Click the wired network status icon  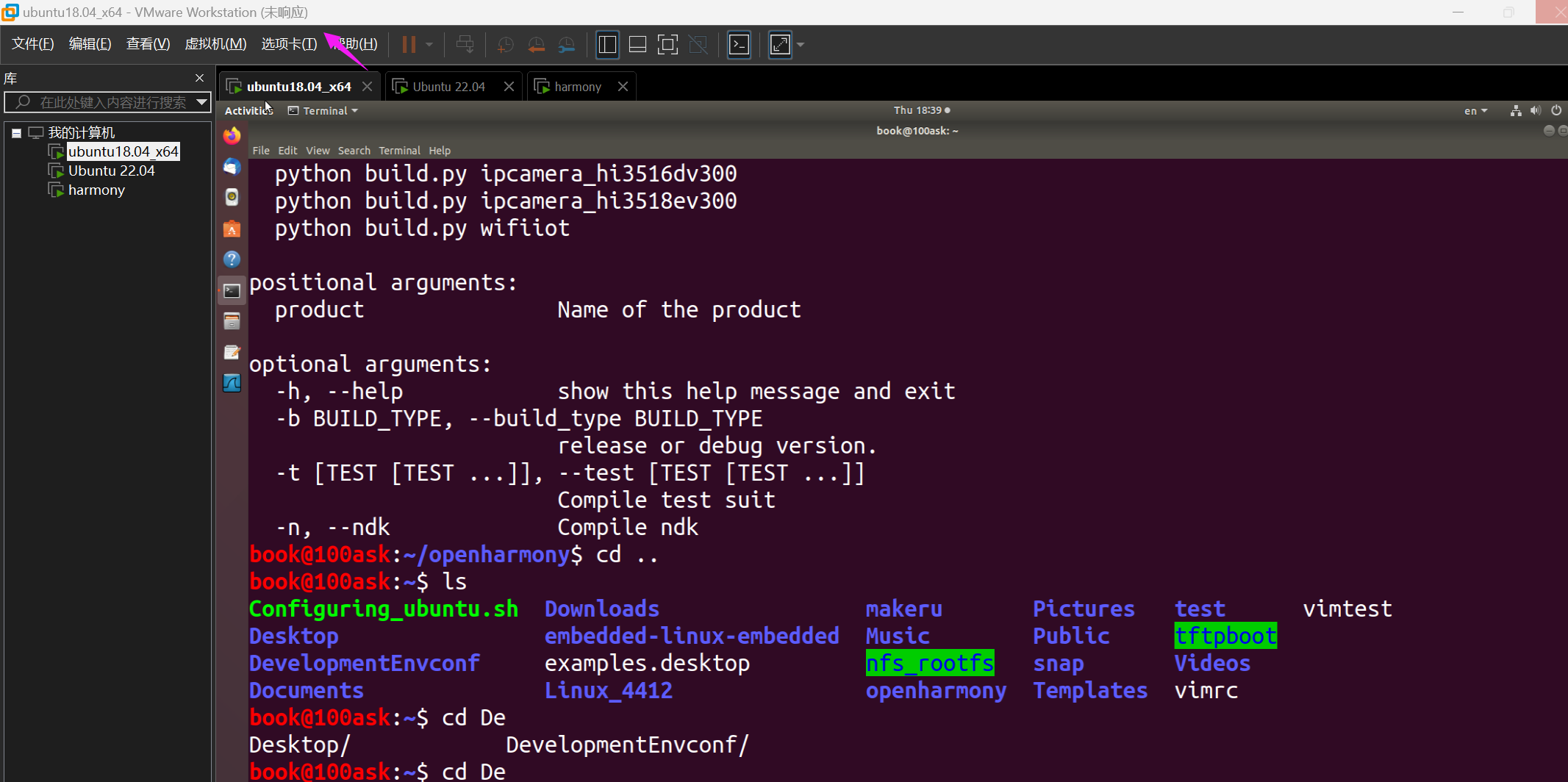tap(1516, 110)
